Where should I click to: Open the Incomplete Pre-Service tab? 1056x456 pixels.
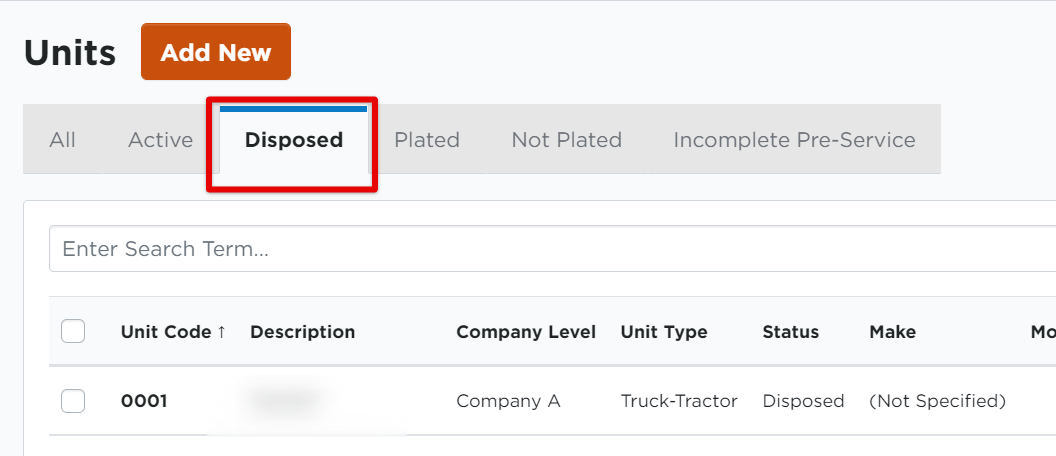[x=794, y=140]
